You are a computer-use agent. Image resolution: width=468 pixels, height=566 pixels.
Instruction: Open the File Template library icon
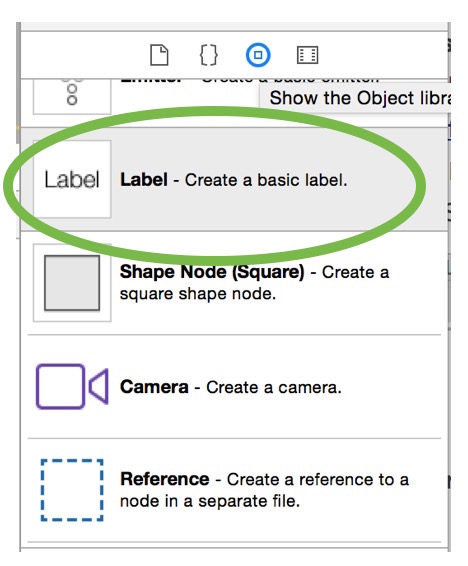point(159,55)
